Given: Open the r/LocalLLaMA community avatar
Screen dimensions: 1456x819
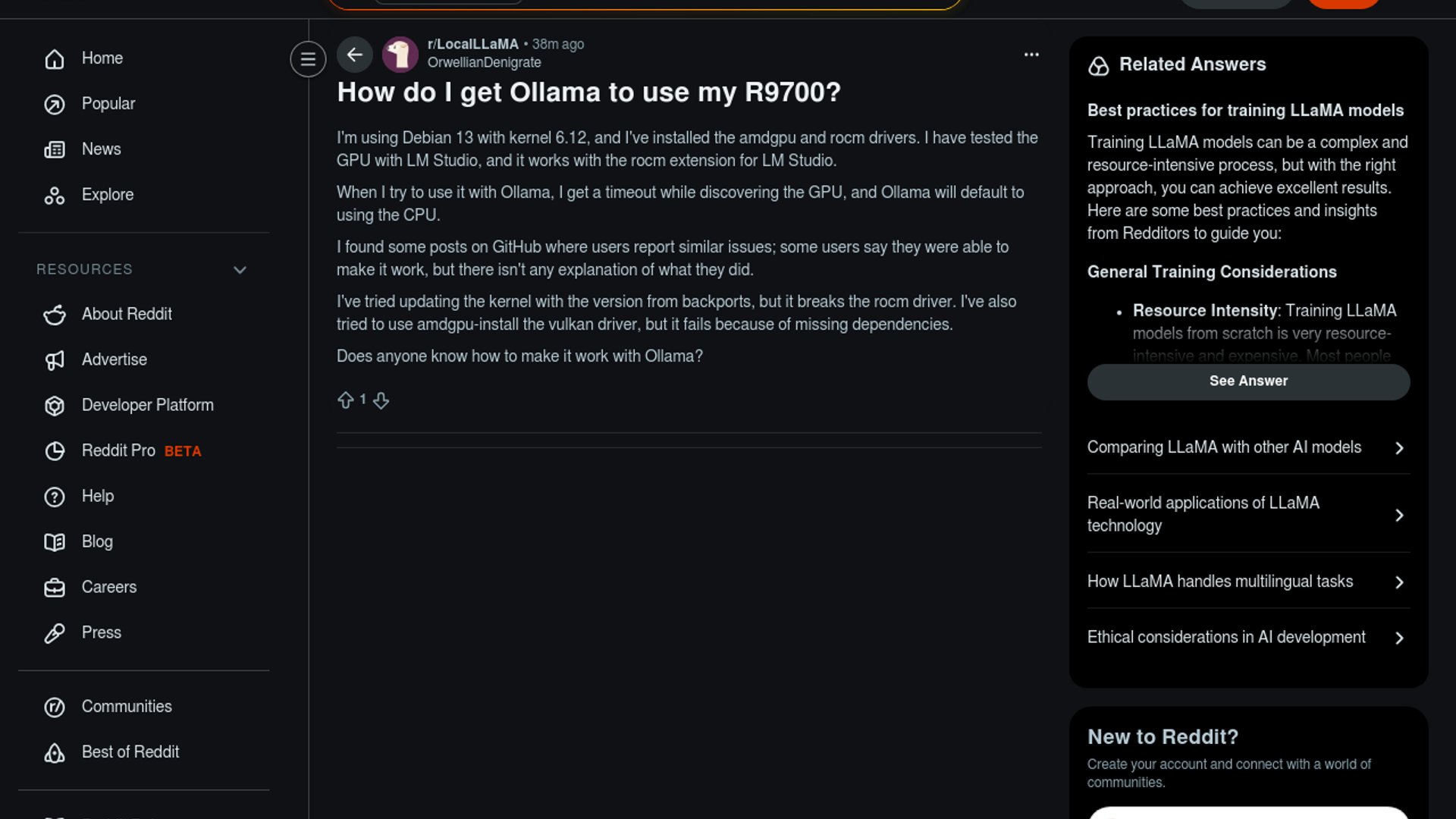Looking at the screenshot, I should pyautogui.click(x=400, y=55).
